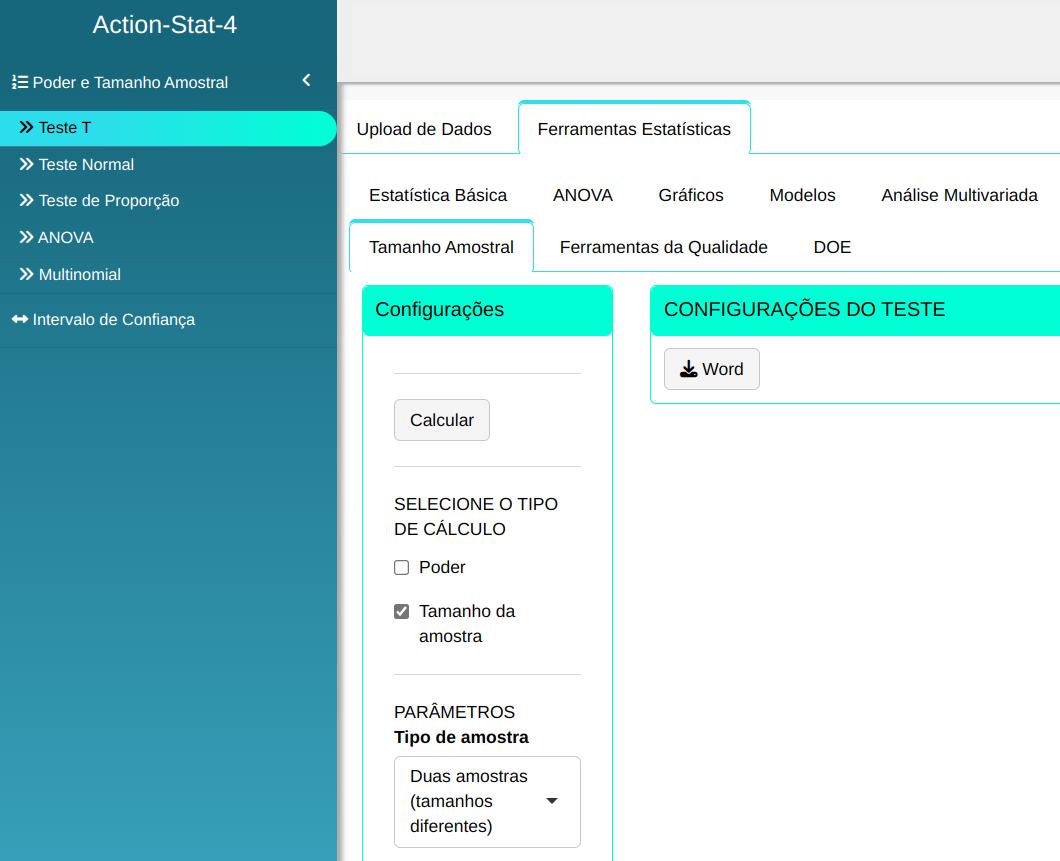Open Ferramentas da Qualidade tab
Image resolution: width=1060 pixels, height=861 pixels.
tap(663, 247)
